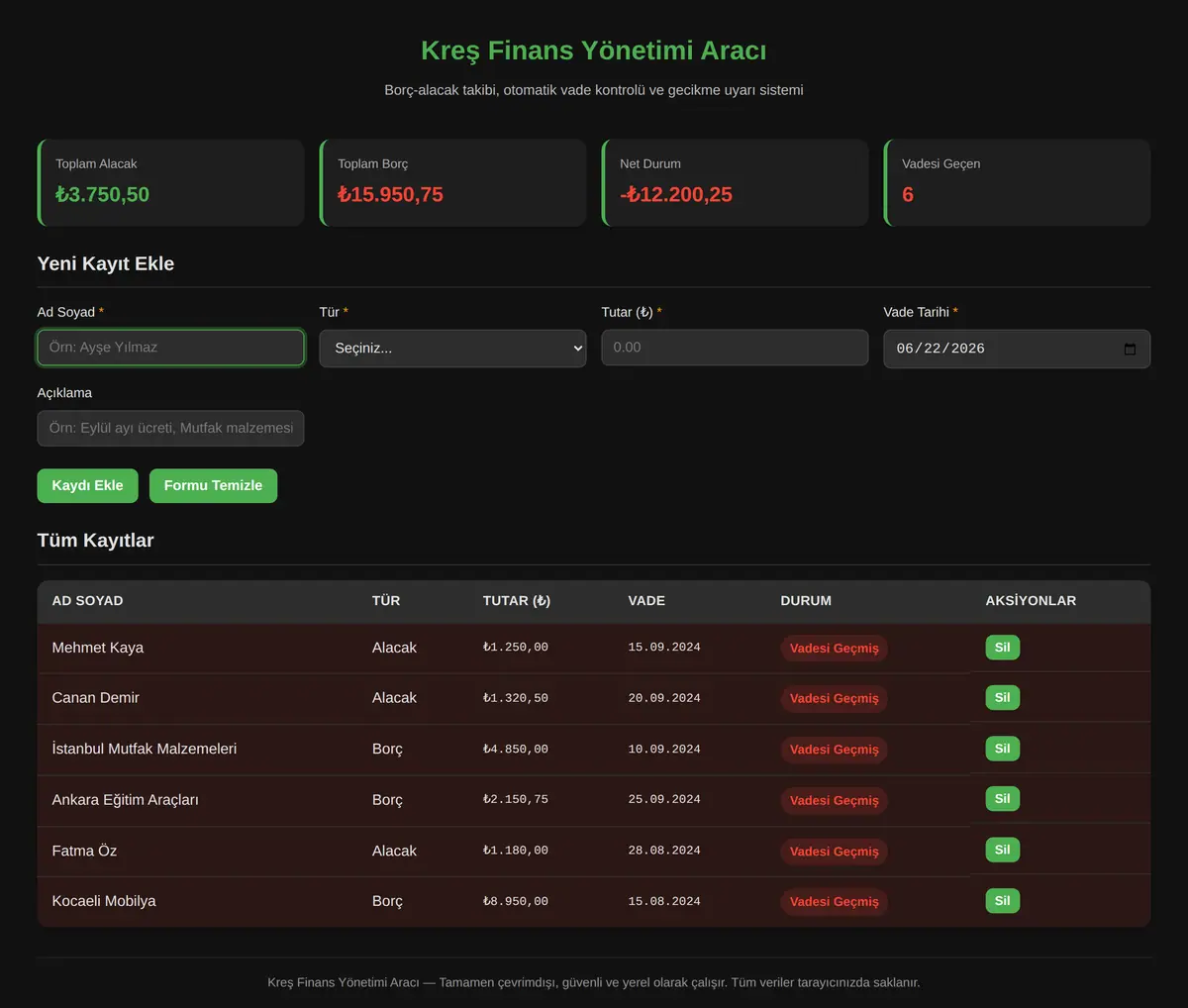Image resolution: width=1188 pixels, height=1008 pixels.
Task: Delete the Canan Demir record with Sil
Action: (1002, 698)
